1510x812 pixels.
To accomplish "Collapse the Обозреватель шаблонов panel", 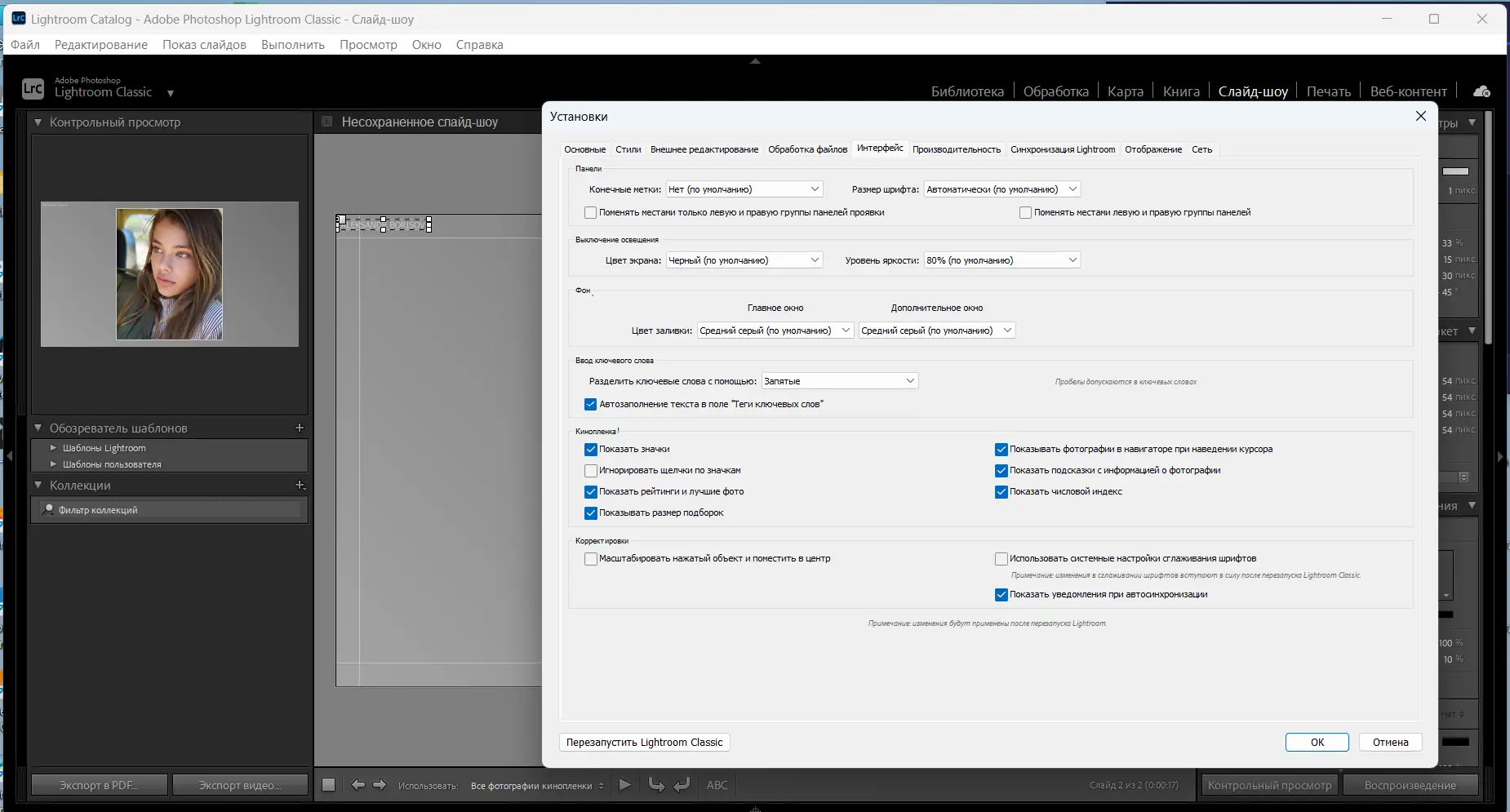I will 38,428.
